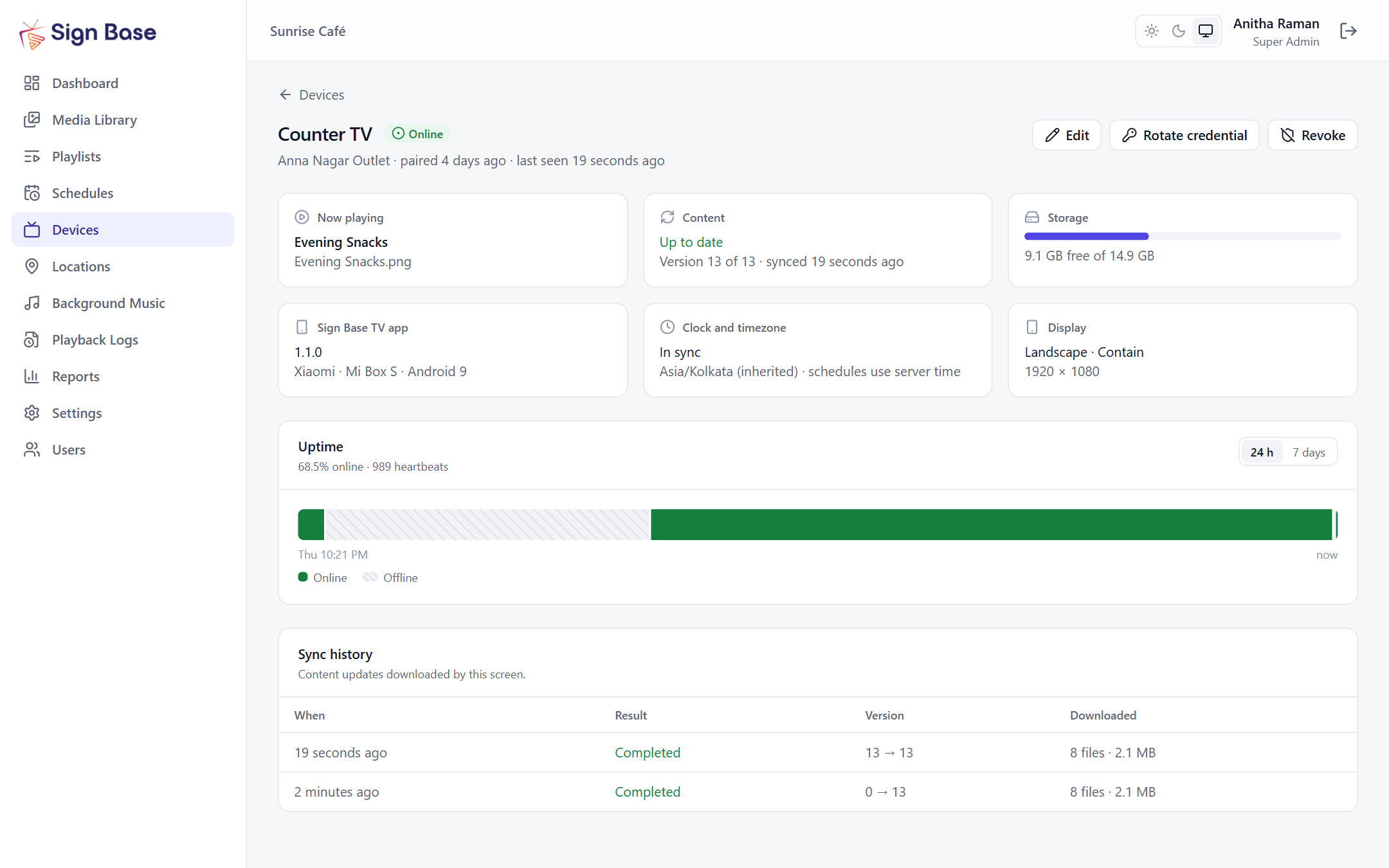Switch uptime range to 7 days

tap(1309, 452)
